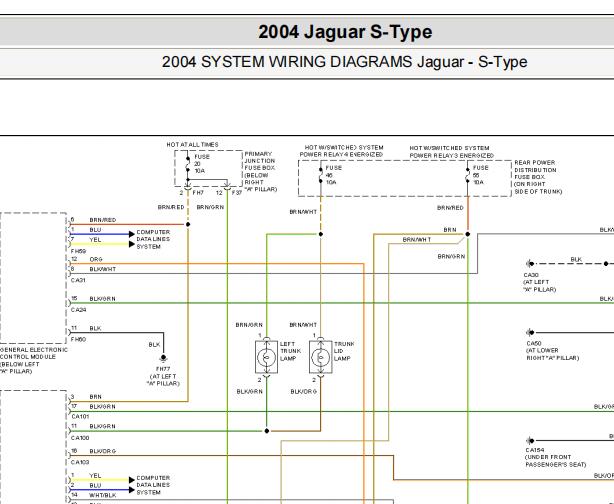Click the "POWER RELAY 3 ENERGIZED" label
614x504 pixels.
(451, 155)
